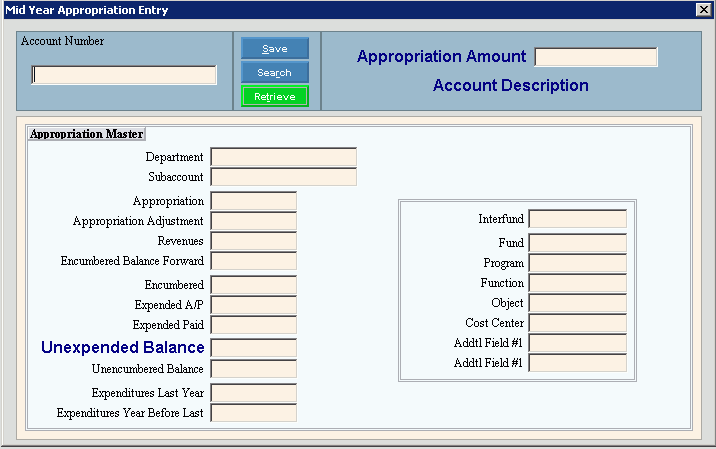Click the Function field
The image size is (716, 449).
578,283
